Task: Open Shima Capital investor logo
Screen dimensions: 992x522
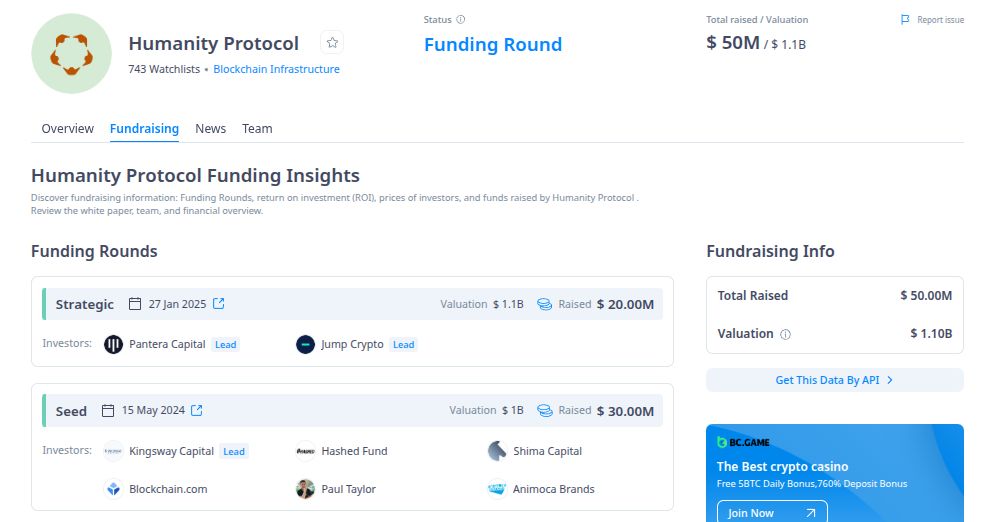Action: pyautogui.click(x=497, y=451)
